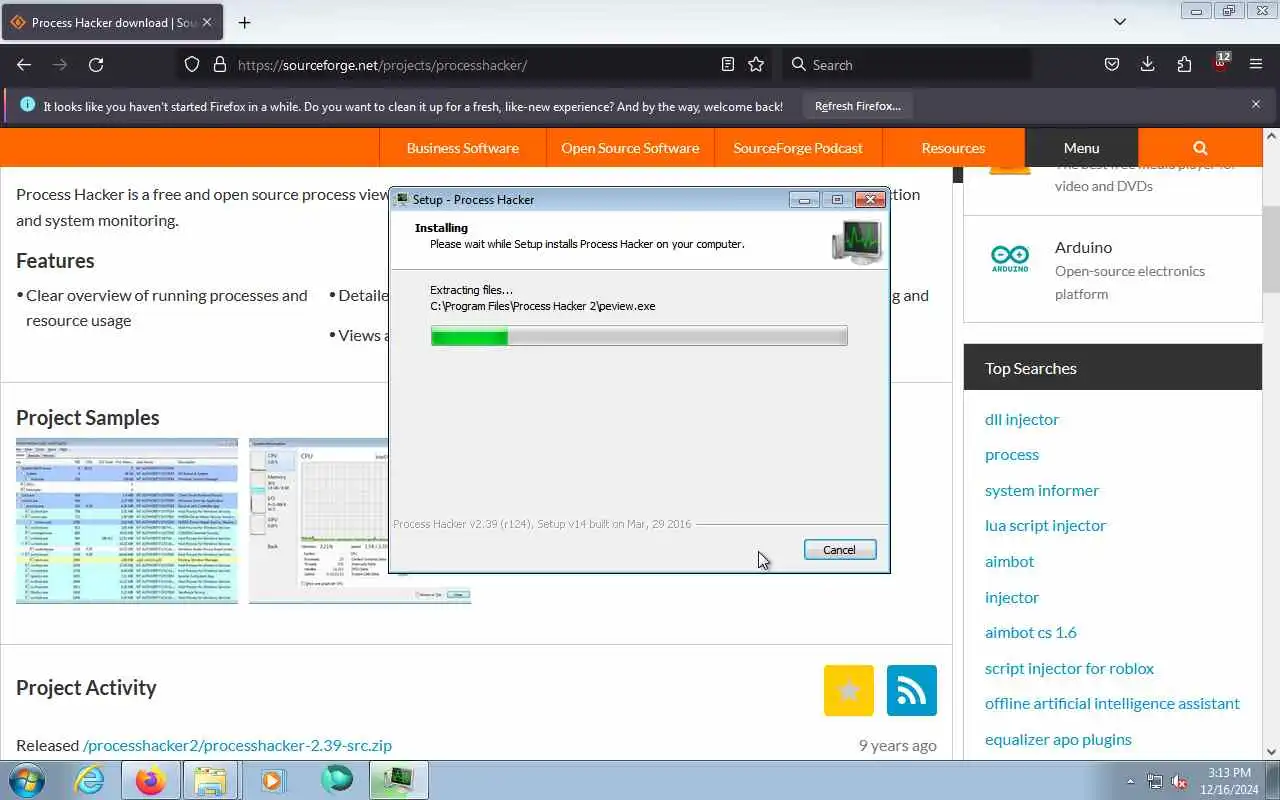1280x800 pixels.
Task: Open the Arduino project title link
Action: pyautogui.click(x=1083, y=247)
